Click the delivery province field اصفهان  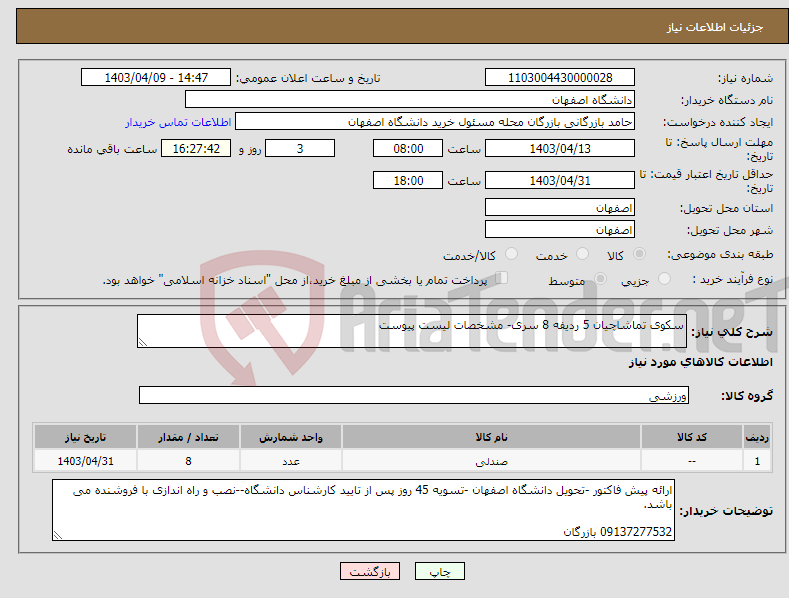pyautogui.click(x=560, y=207)
